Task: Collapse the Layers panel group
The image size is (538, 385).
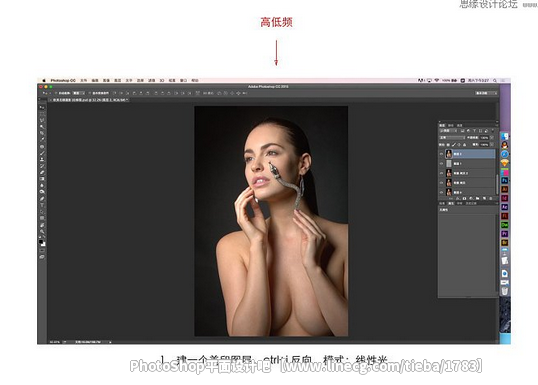Action: (497, 121)
